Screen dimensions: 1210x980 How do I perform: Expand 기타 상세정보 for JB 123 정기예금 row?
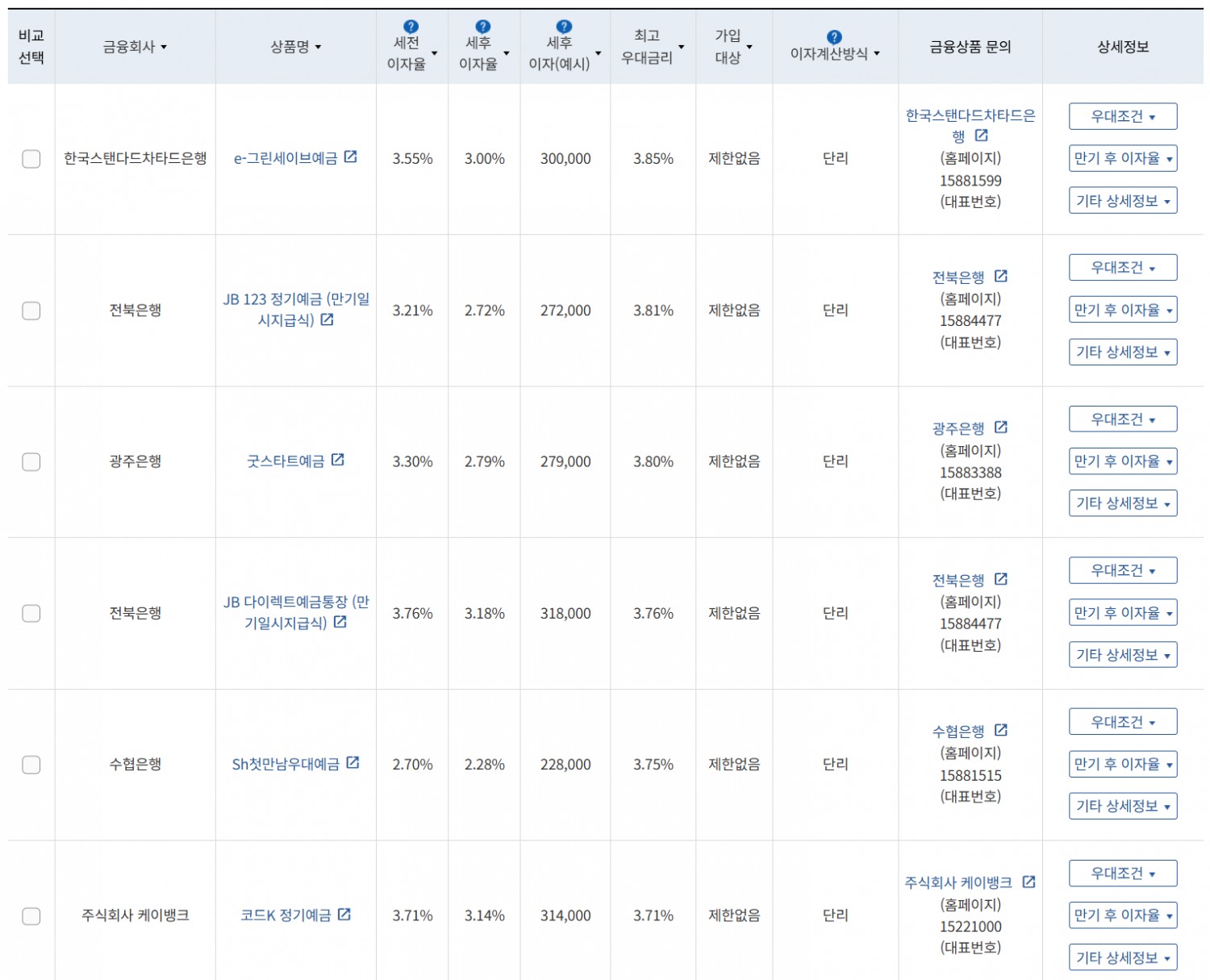point(1123,352)
